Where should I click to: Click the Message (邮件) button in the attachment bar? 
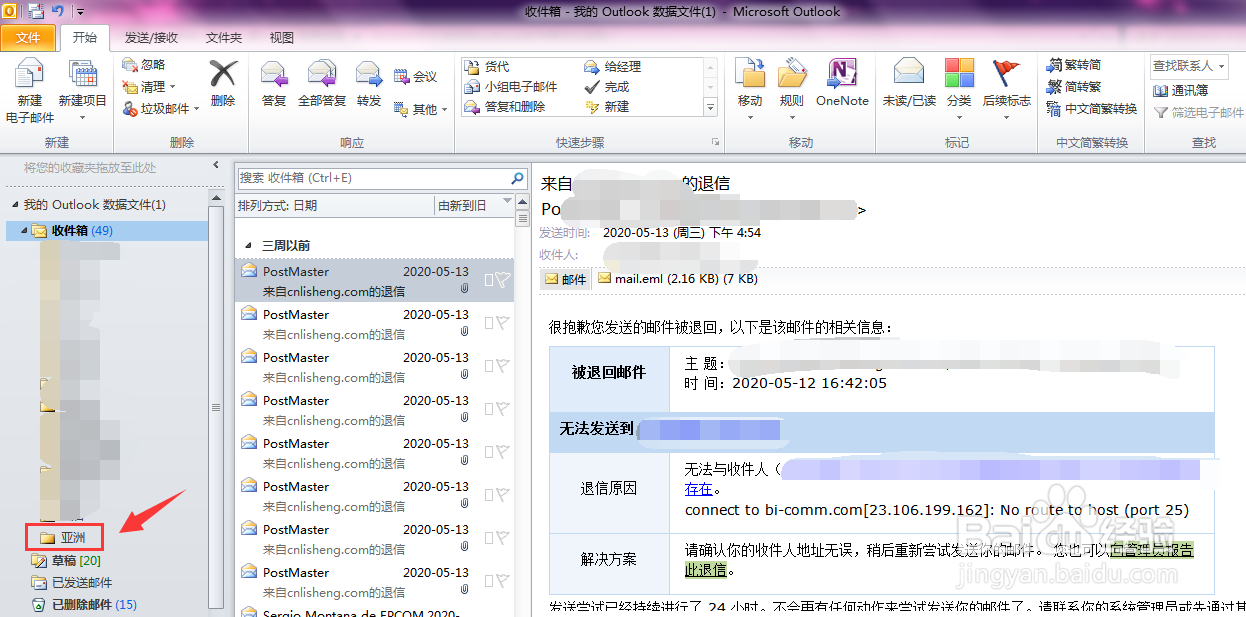click(x=565, y=279)
